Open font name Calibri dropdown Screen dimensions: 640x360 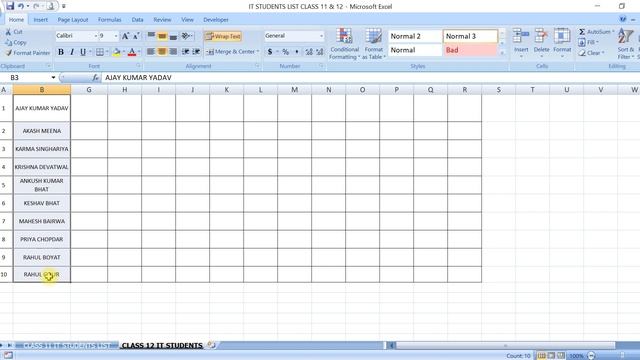(96, 36)
